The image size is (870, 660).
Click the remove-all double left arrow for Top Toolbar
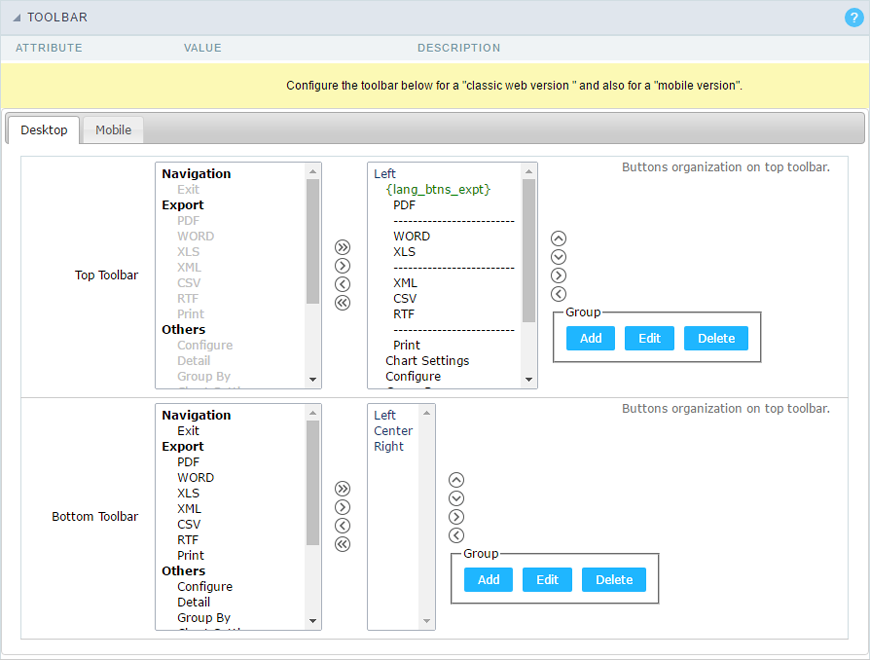(342, 302)
